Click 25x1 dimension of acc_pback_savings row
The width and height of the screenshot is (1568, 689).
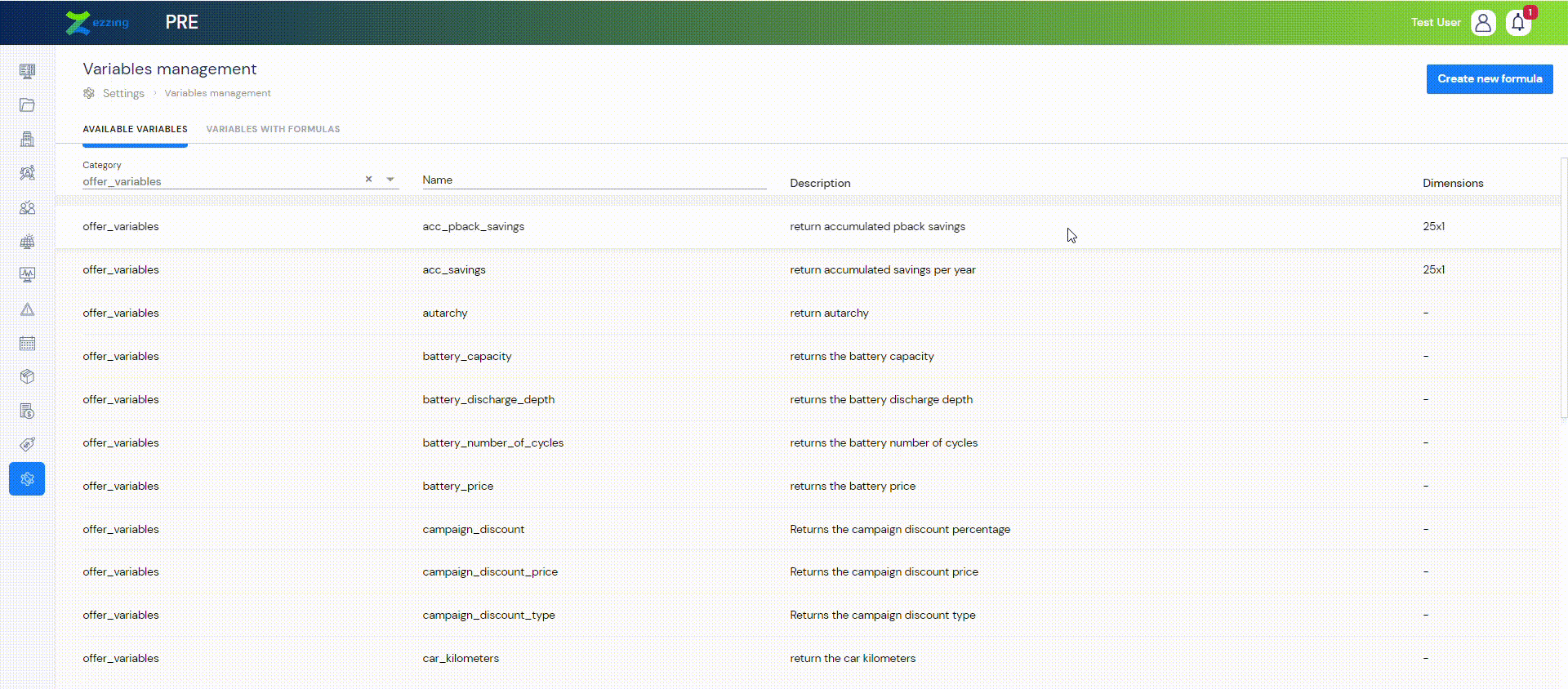coord(1433,226)
